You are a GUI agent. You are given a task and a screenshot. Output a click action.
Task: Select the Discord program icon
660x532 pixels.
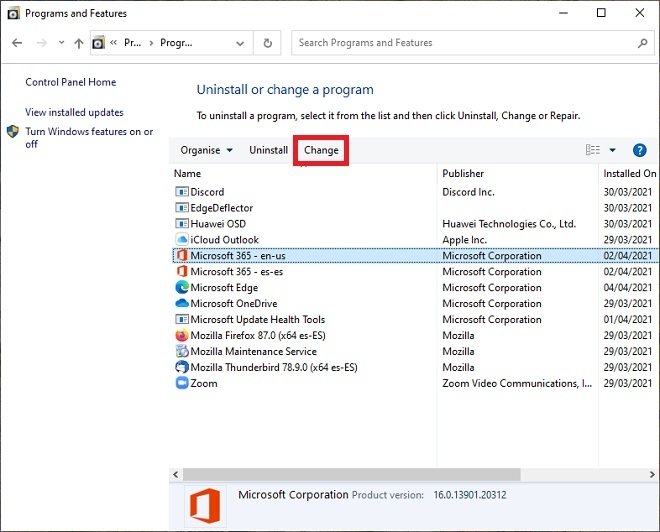181,192
